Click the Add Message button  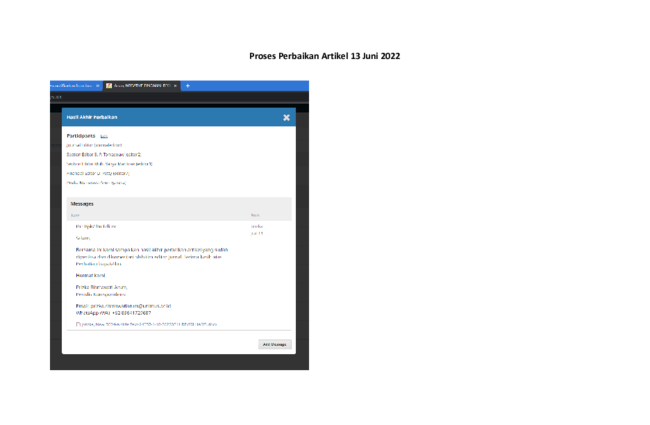[x=274, y=345]
